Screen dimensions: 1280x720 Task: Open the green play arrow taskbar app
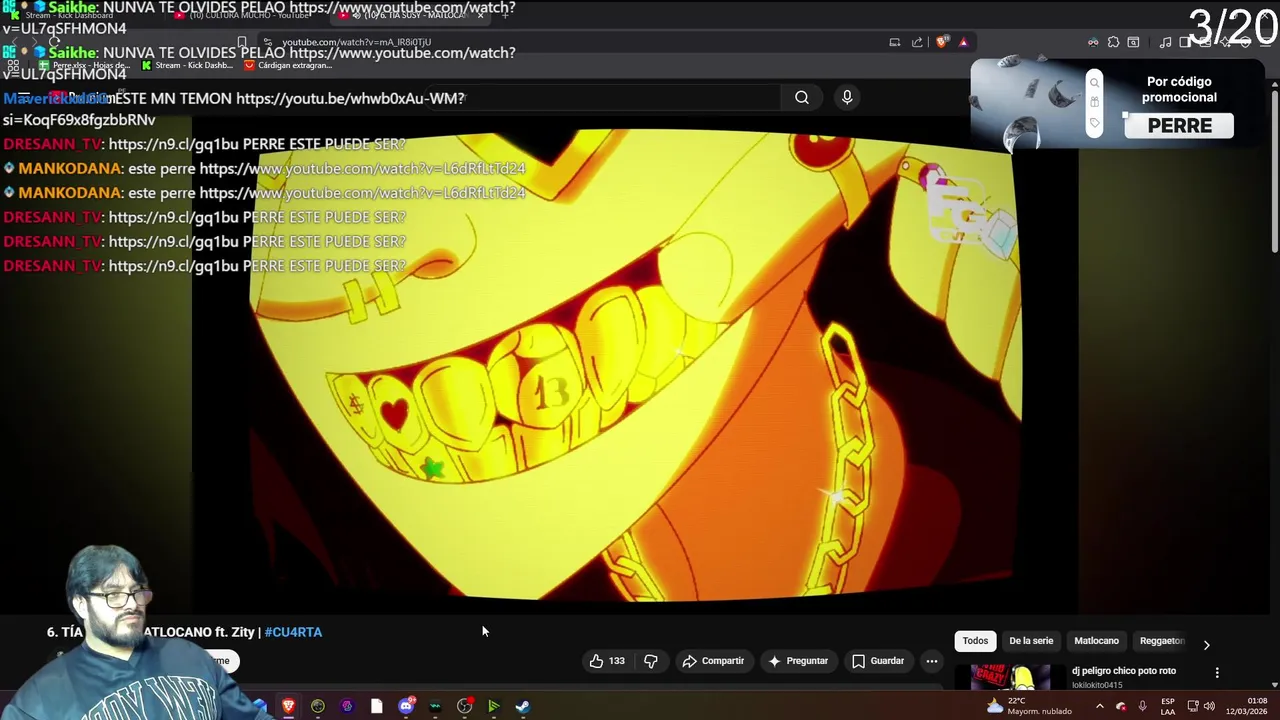pos(493,706)
